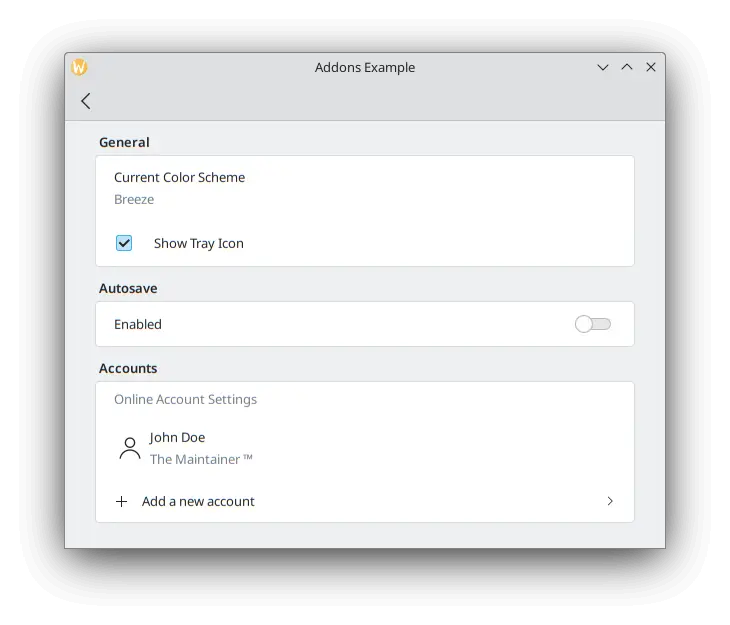Maximize the Addons Example window
Screen dimensions: 730x625
(x=627, y=67)
